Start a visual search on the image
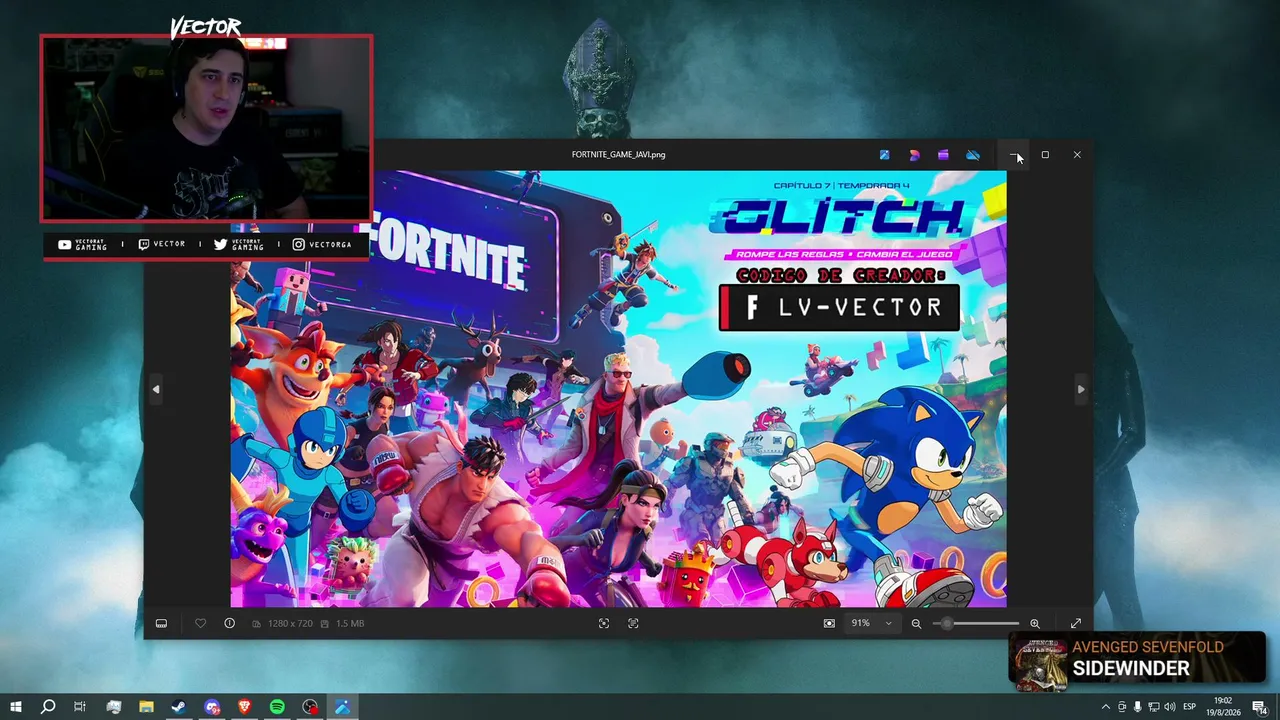The height and width of the screenshot is (720, 1280). tap(604, 623)
